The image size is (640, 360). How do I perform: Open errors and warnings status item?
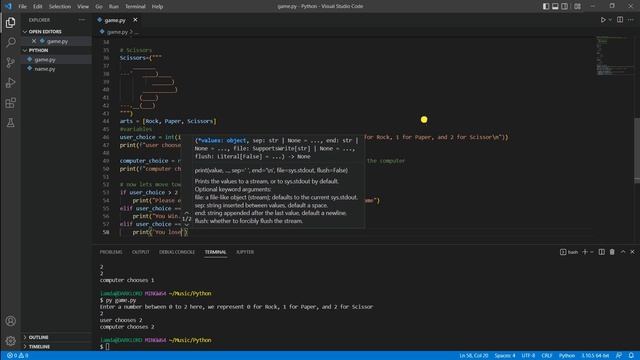click(x=18, y=356)
